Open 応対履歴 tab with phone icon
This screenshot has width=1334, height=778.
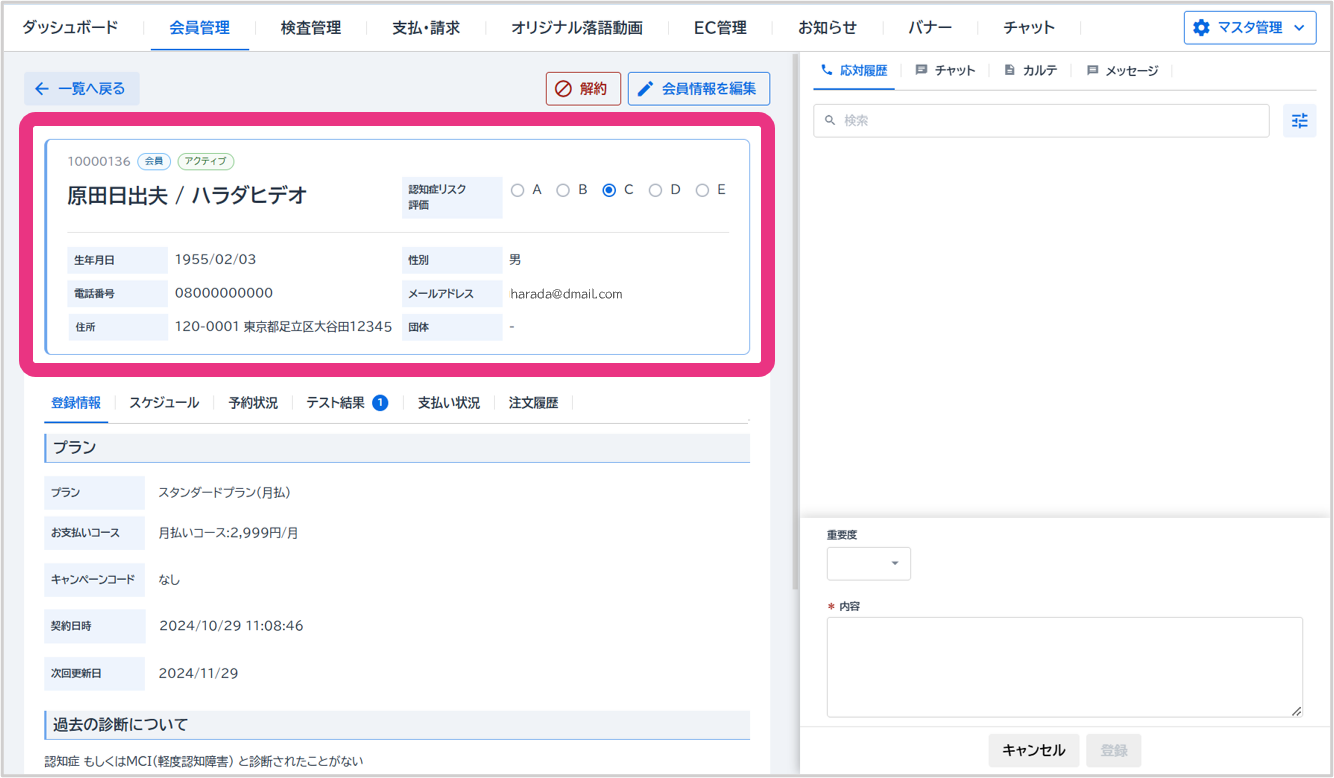854,71
